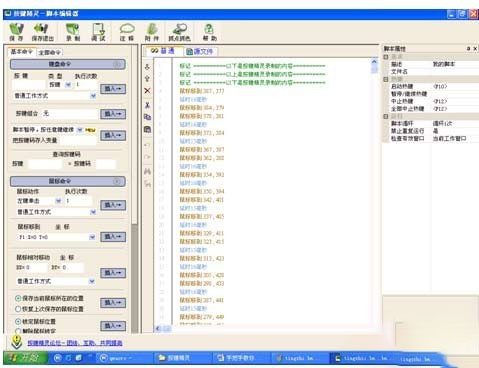Click 插入 button beside 按键组合
Image resolution: width=479 pixels, height=368 pixels.
tap(113, 114)
